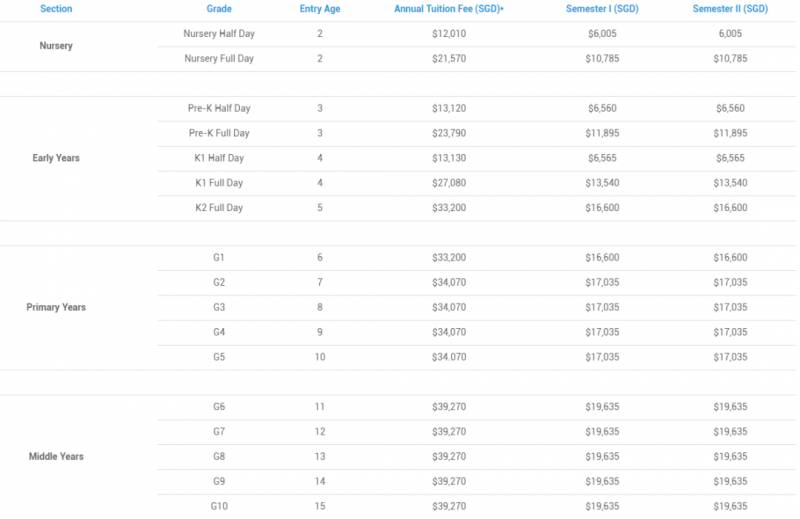Image resolution: width=800 pixels, height=519 pixels.
Task: Click the Section column header
Action: (x=56, y=9)
